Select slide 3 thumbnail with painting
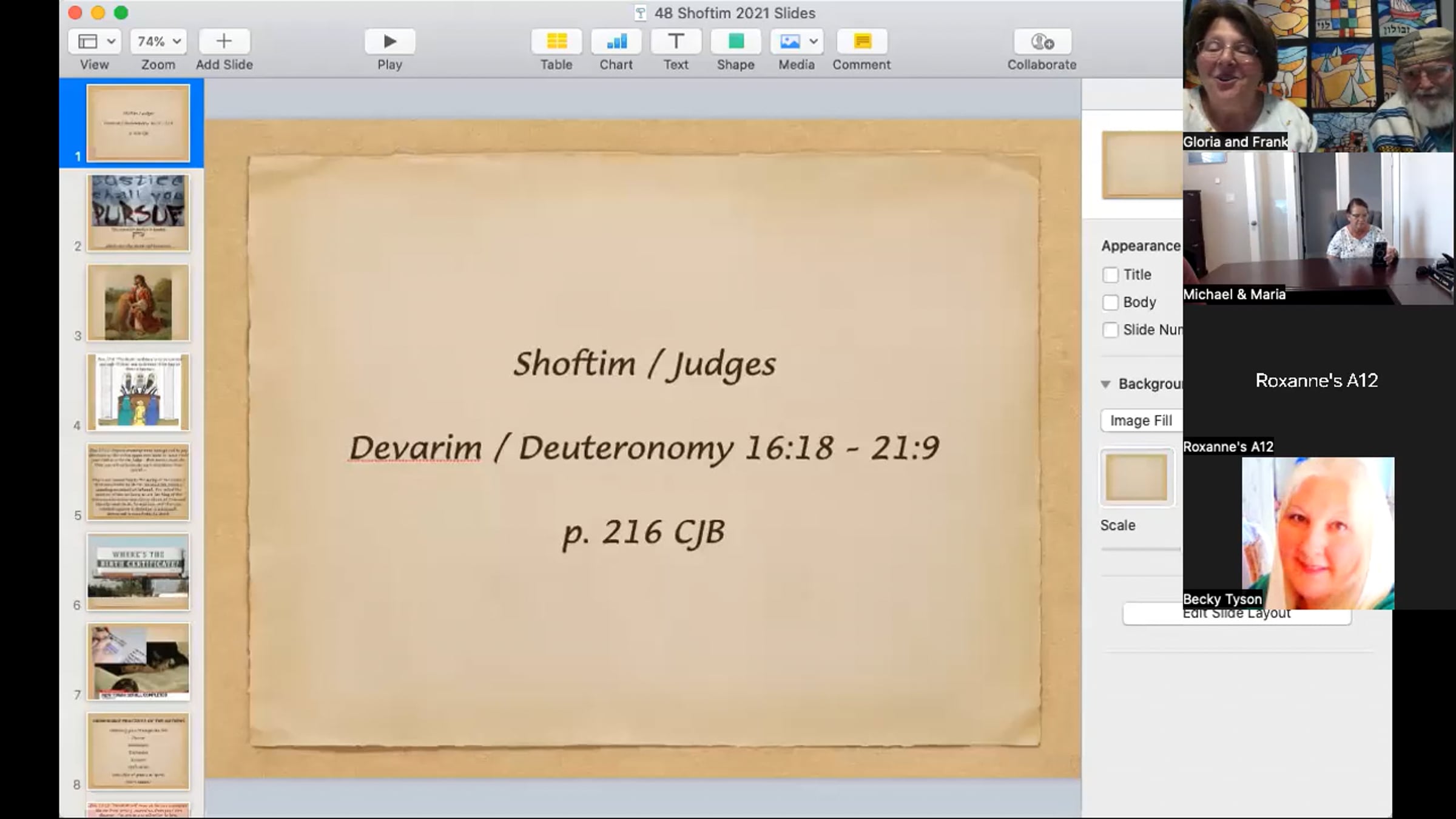 [138, 303]
